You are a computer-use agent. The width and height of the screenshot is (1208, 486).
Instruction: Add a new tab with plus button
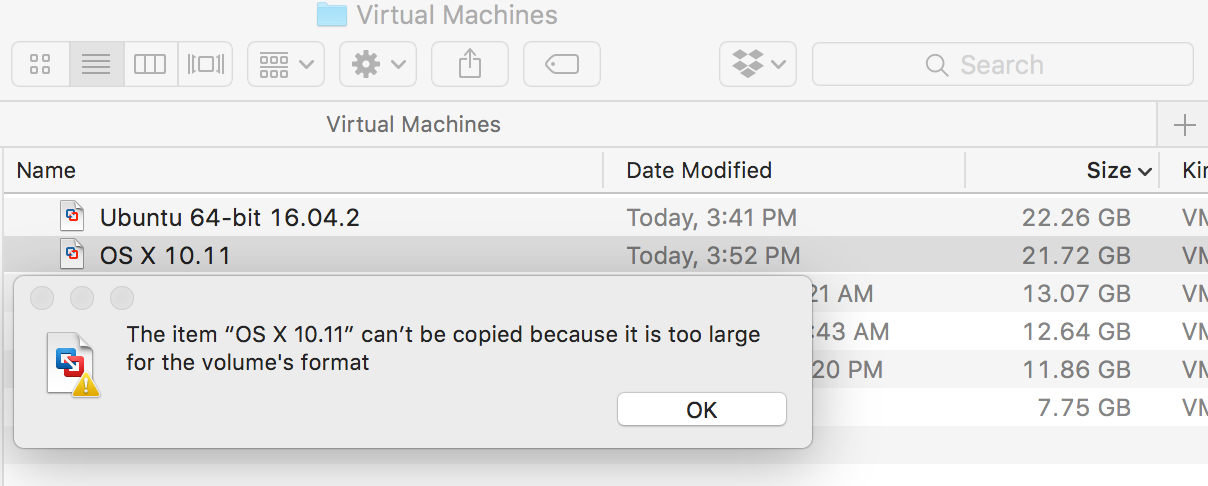pyautogui.click(x=1184, y=125)
